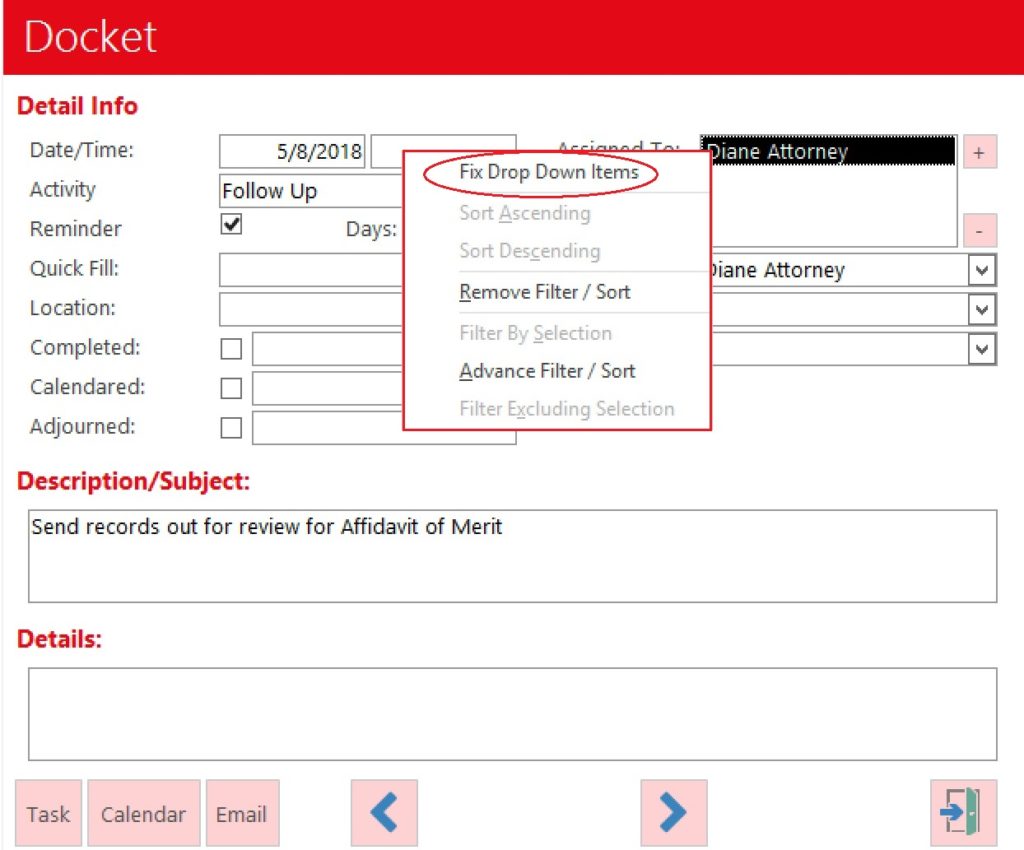The height and width of the screenshot is (850, 1024).
Task: Click into the empty Details text box
Action: click(x=513, y=714)
